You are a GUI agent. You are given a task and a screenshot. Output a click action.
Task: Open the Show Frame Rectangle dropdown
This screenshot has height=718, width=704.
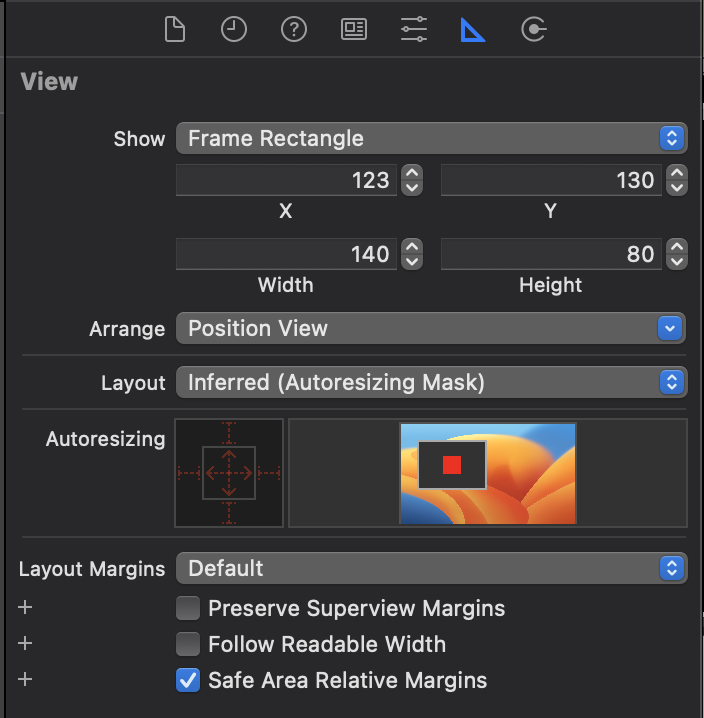click(430, 138)
